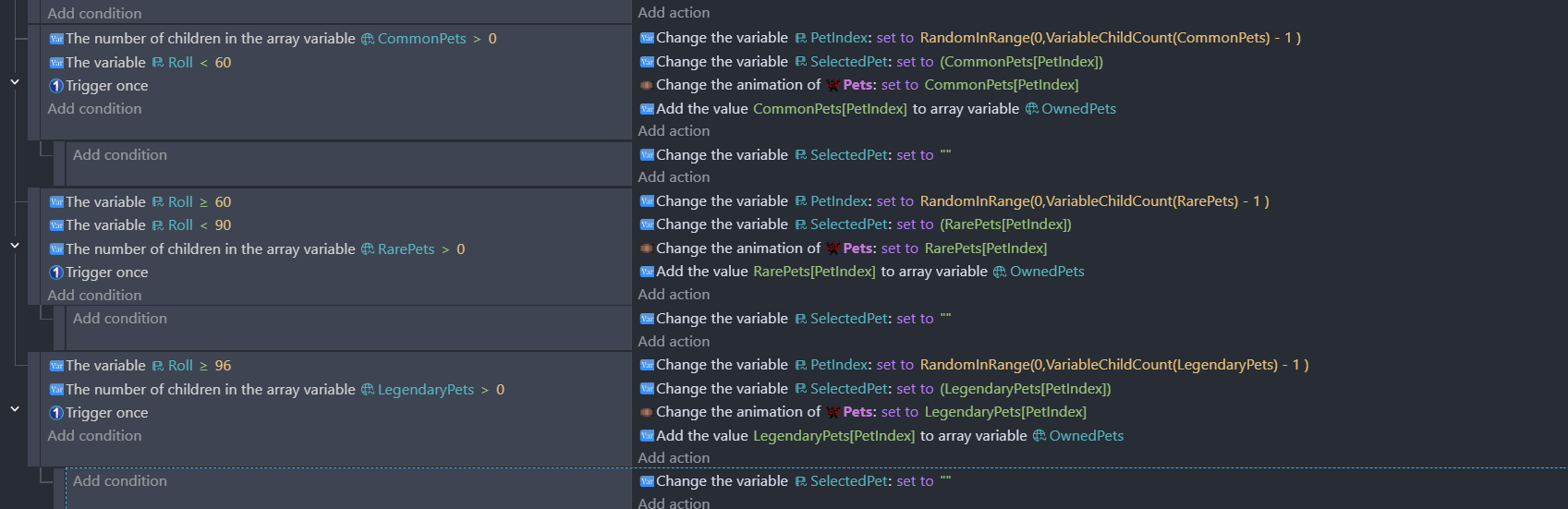Screen dimensions: 1568x509
Task: Click Add action below the RarePets OwnedPets action
Action: coord(674,295)
